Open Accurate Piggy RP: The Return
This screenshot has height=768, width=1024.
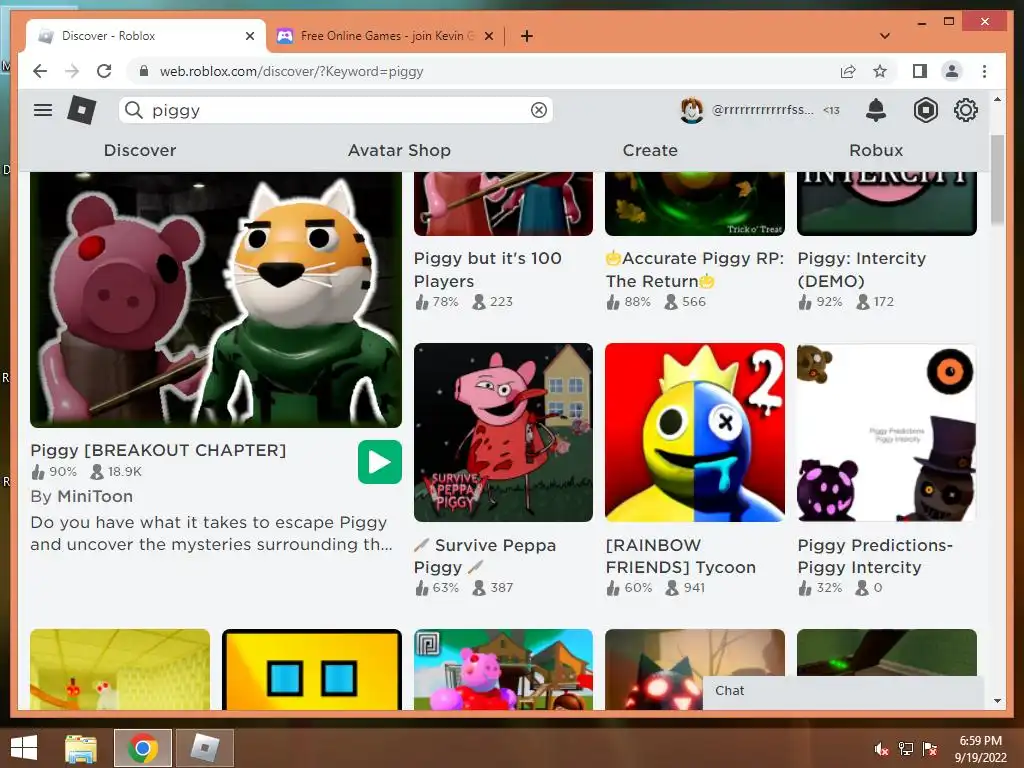click(x=695, y=269)
